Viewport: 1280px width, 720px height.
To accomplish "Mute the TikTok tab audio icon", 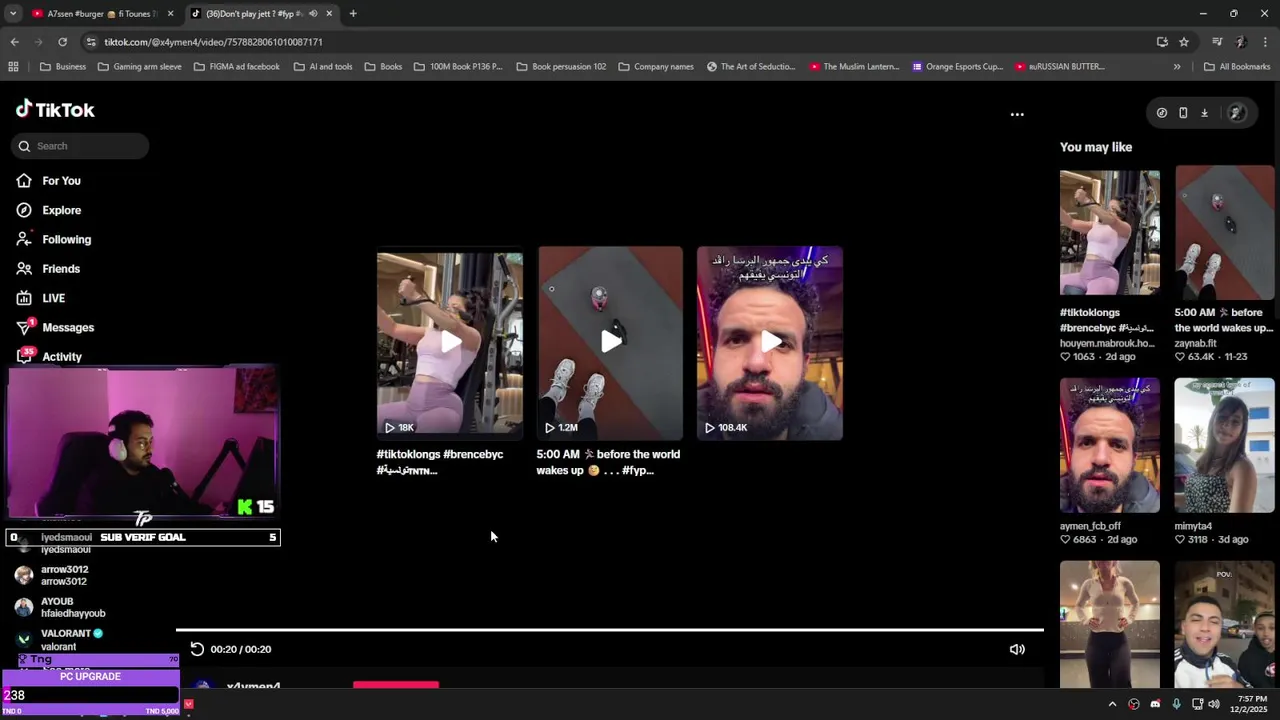I will (x=313, y=14).
